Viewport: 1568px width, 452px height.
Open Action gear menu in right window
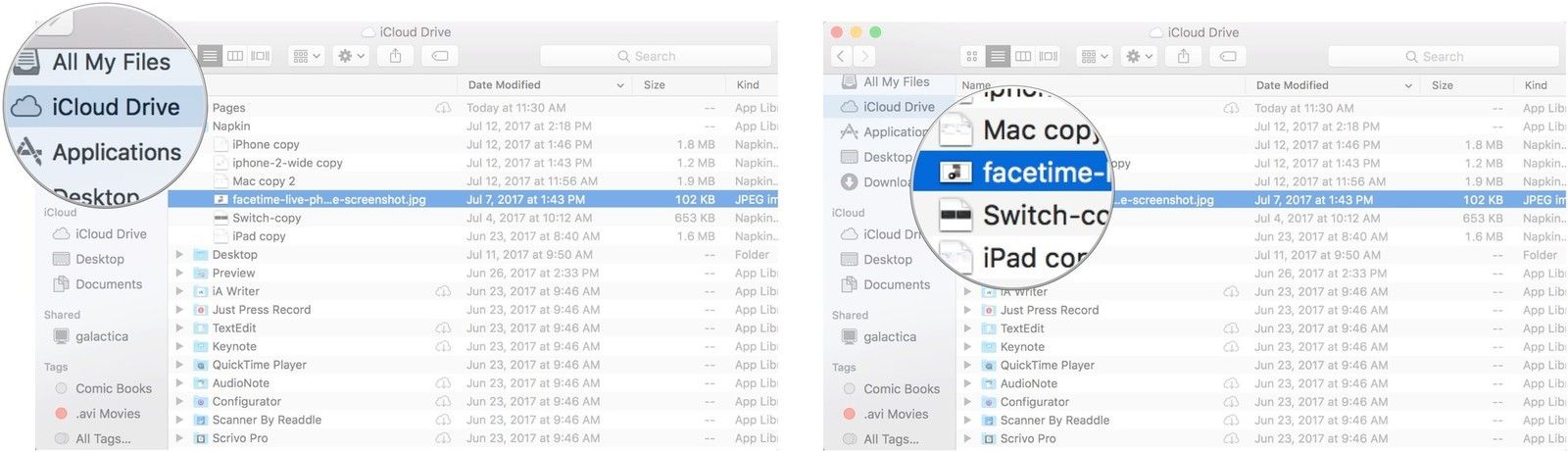(1139, 57)
